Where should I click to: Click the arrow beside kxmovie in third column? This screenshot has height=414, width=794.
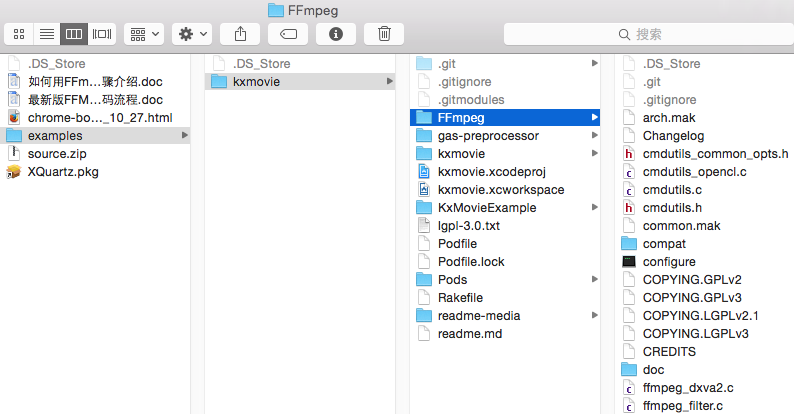594,153
